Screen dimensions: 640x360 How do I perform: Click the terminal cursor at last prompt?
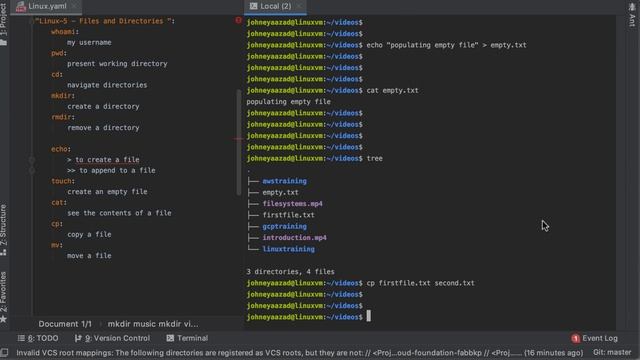(369, 316)
